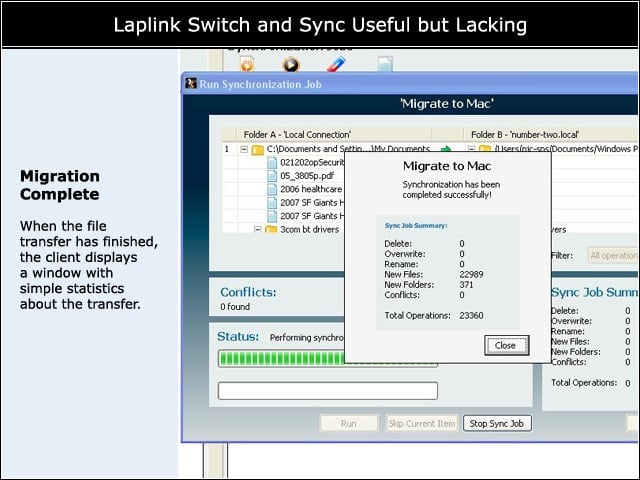Click the 'New Folders: 371' summary line
640x480 pixels.
429,284
